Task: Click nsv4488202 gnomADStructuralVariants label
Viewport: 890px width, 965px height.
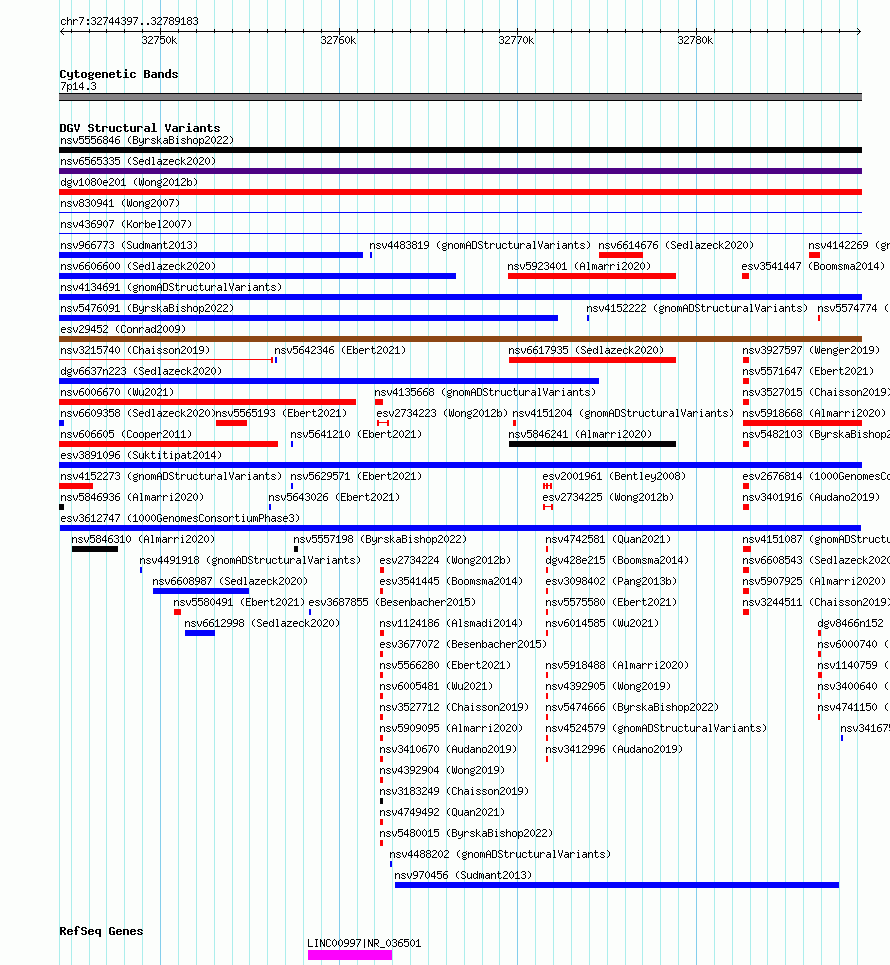Action: click(x=500, y=854)
